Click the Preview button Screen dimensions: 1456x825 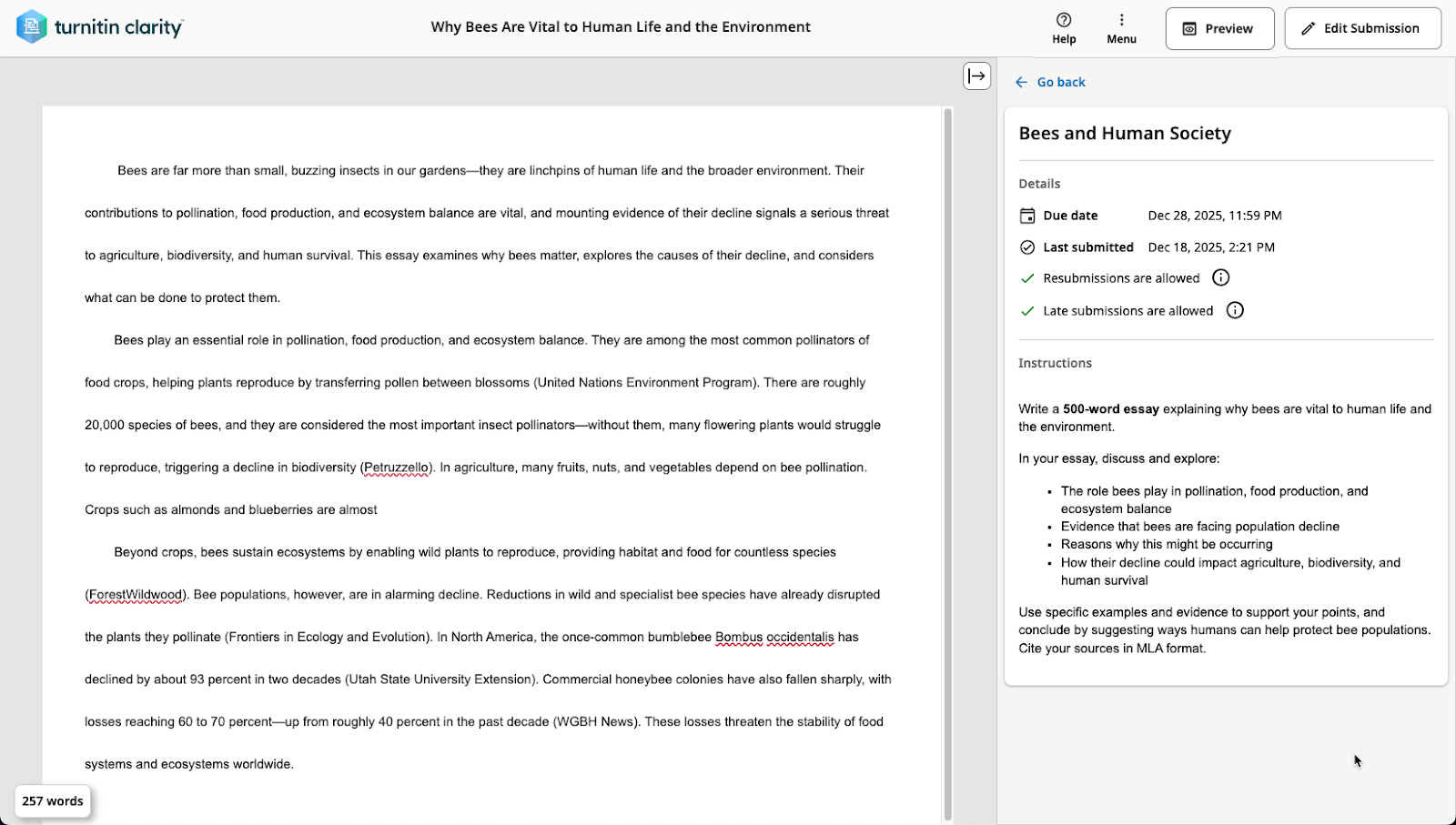point(1219,28)
